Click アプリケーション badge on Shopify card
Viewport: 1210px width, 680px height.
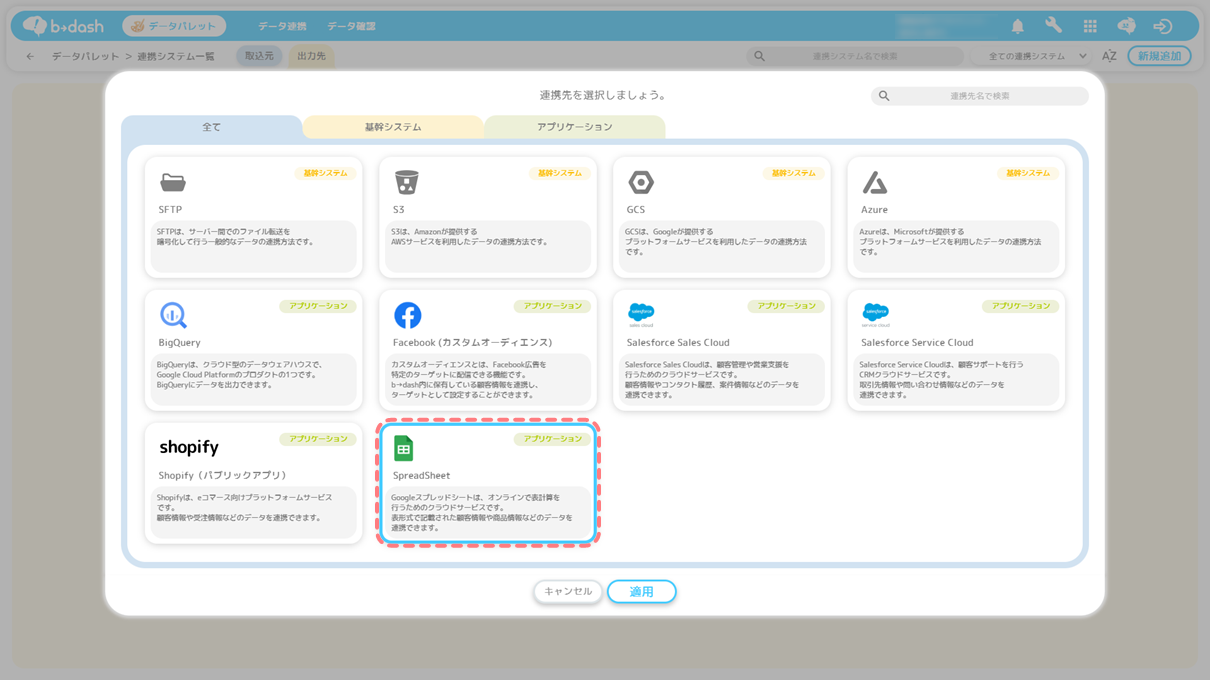(x=318, y=439)
